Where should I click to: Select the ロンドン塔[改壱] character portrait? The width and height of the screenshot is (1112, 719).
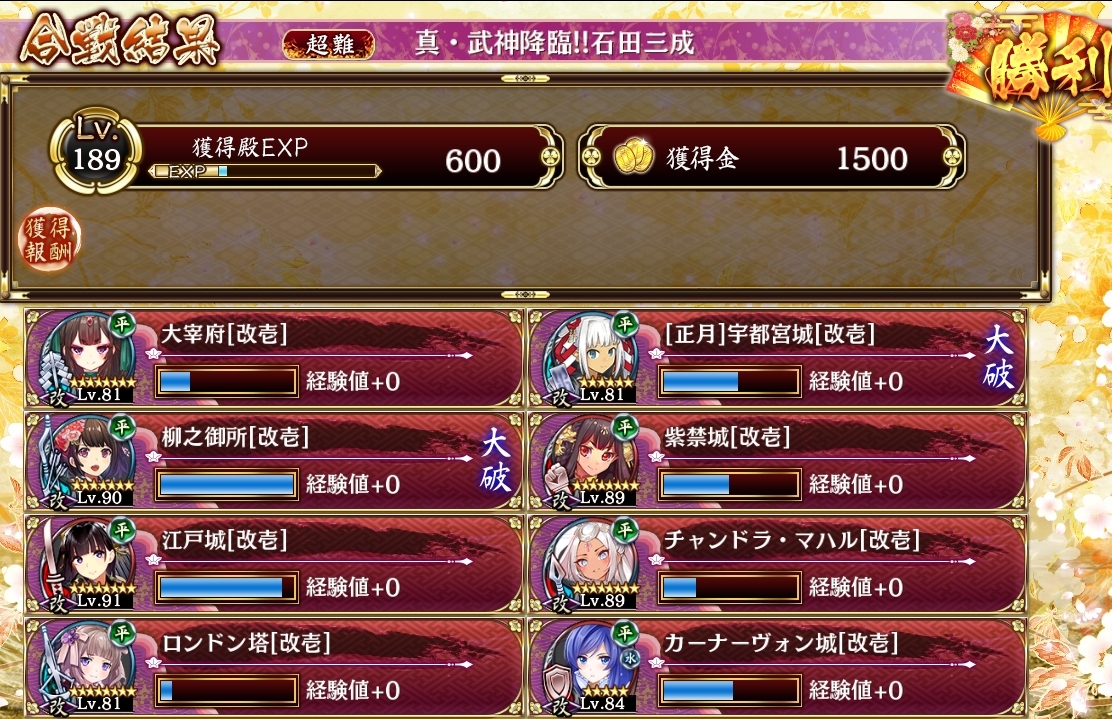coord(86,667)
